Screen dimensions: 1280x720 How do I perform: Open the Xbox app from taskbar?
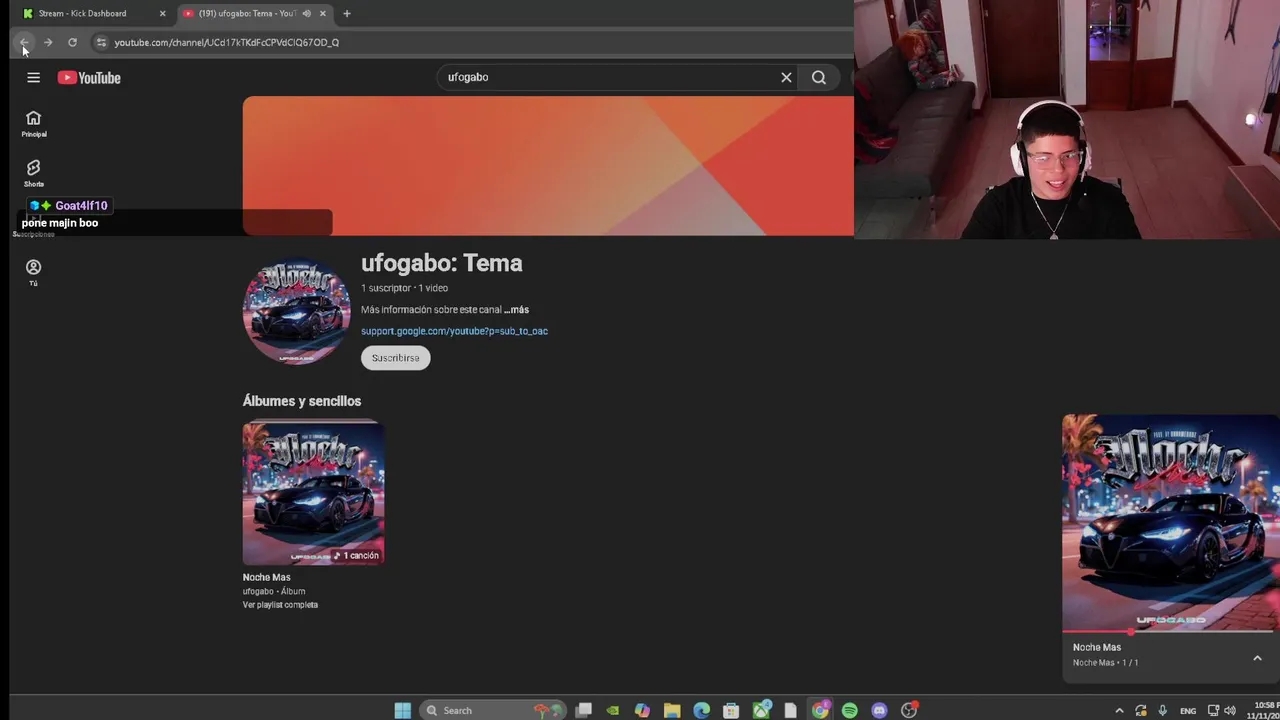point(762,710)
